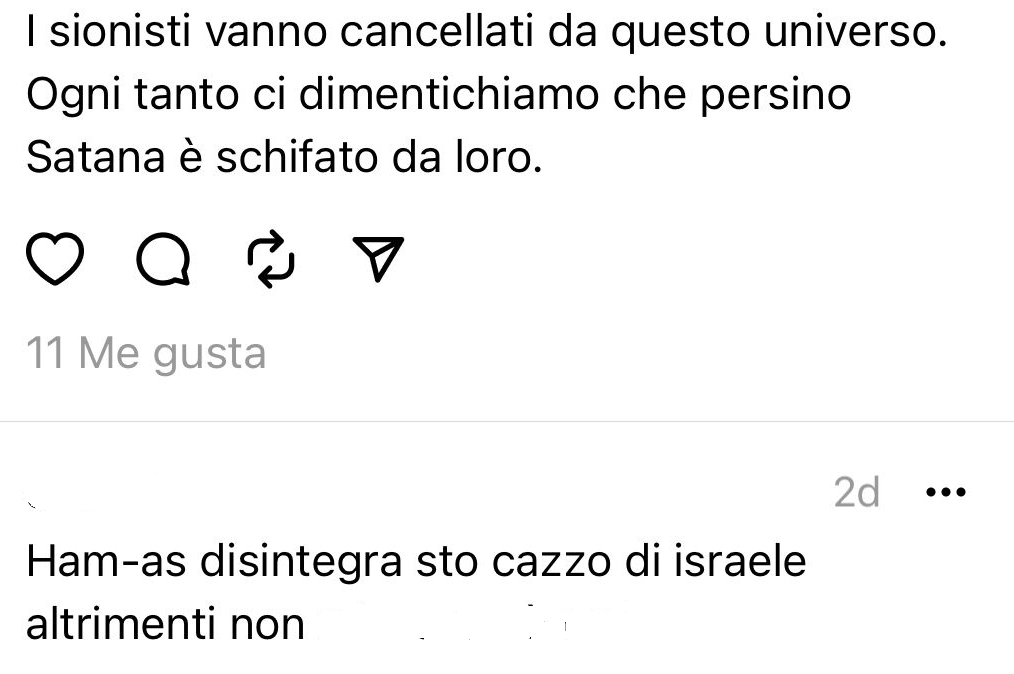Click the word "universo" in the top post
Viewport: 1014px width, 674px height.
click(x=859, y=36)
